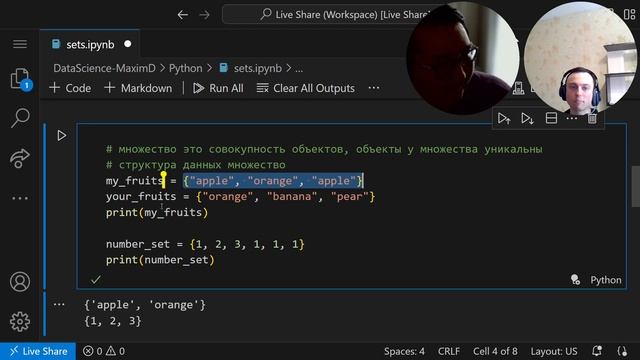Open Layout: US keyboard setting

tap(554, 351)
